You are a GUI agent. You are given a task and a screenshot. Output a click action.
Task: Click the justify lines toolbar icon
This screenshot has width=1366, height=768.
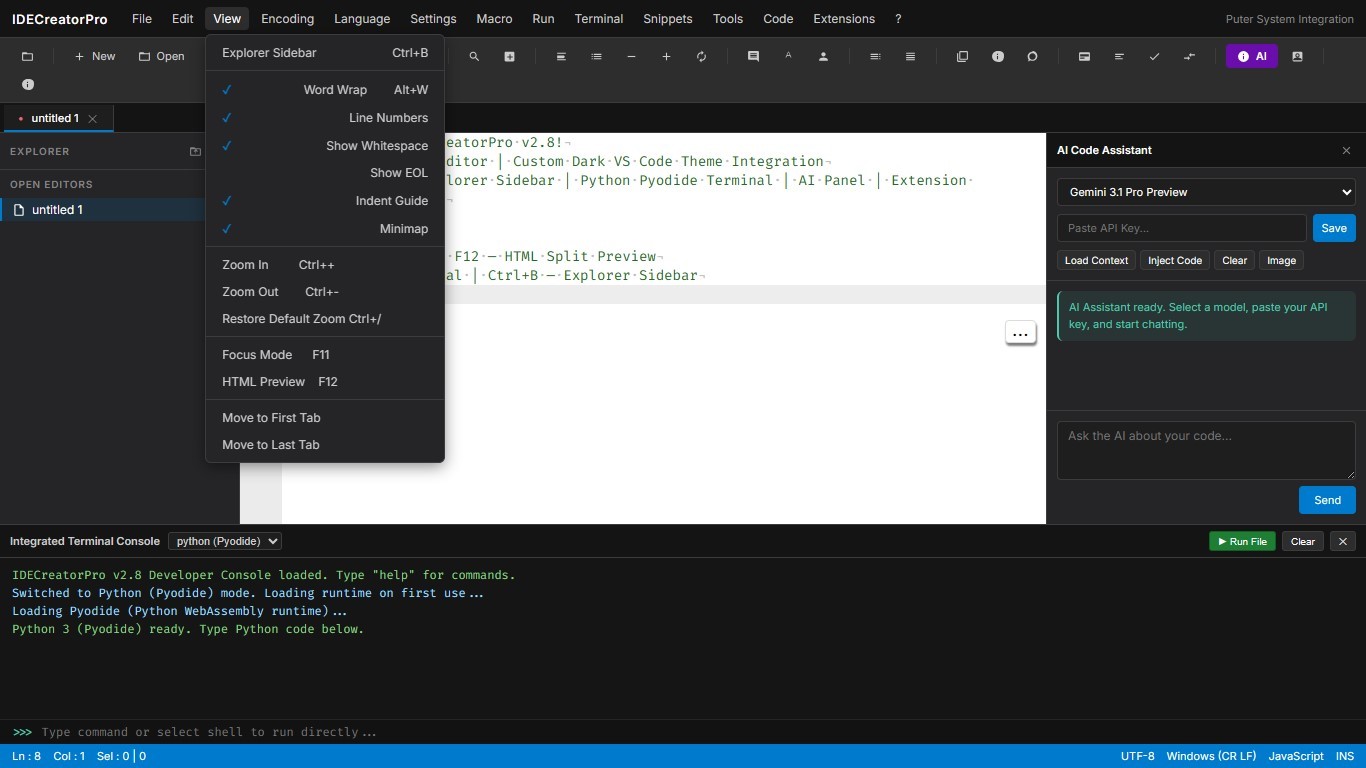(910, 56)
